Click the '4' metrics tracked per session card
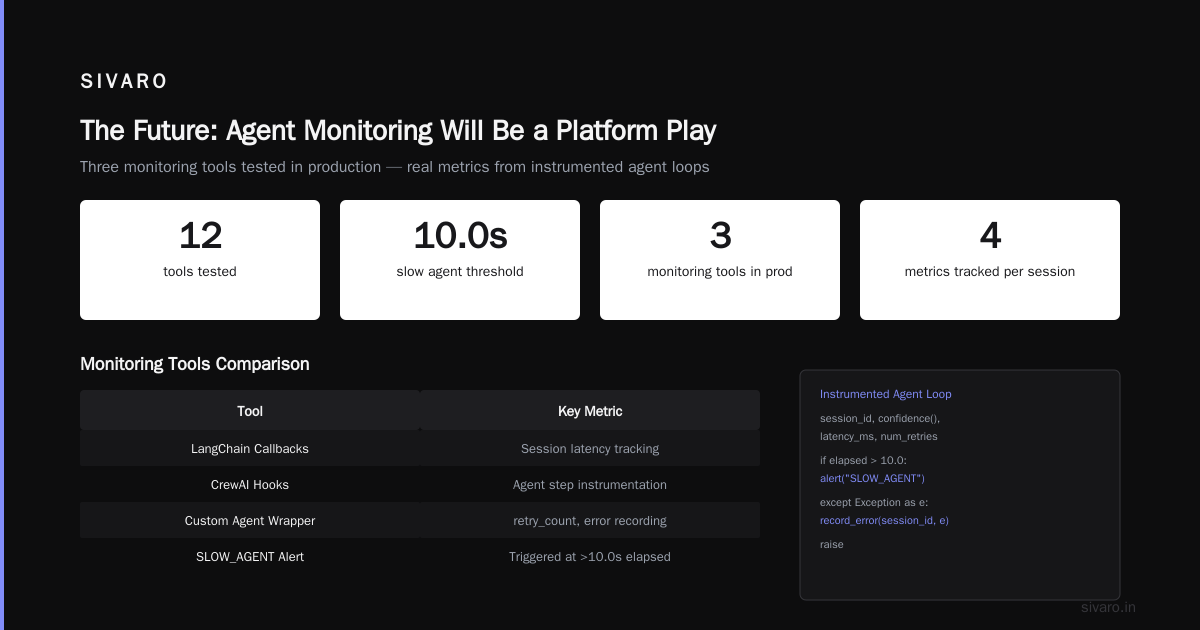This screenshot has width=1200, height=630. pos(990,260)
